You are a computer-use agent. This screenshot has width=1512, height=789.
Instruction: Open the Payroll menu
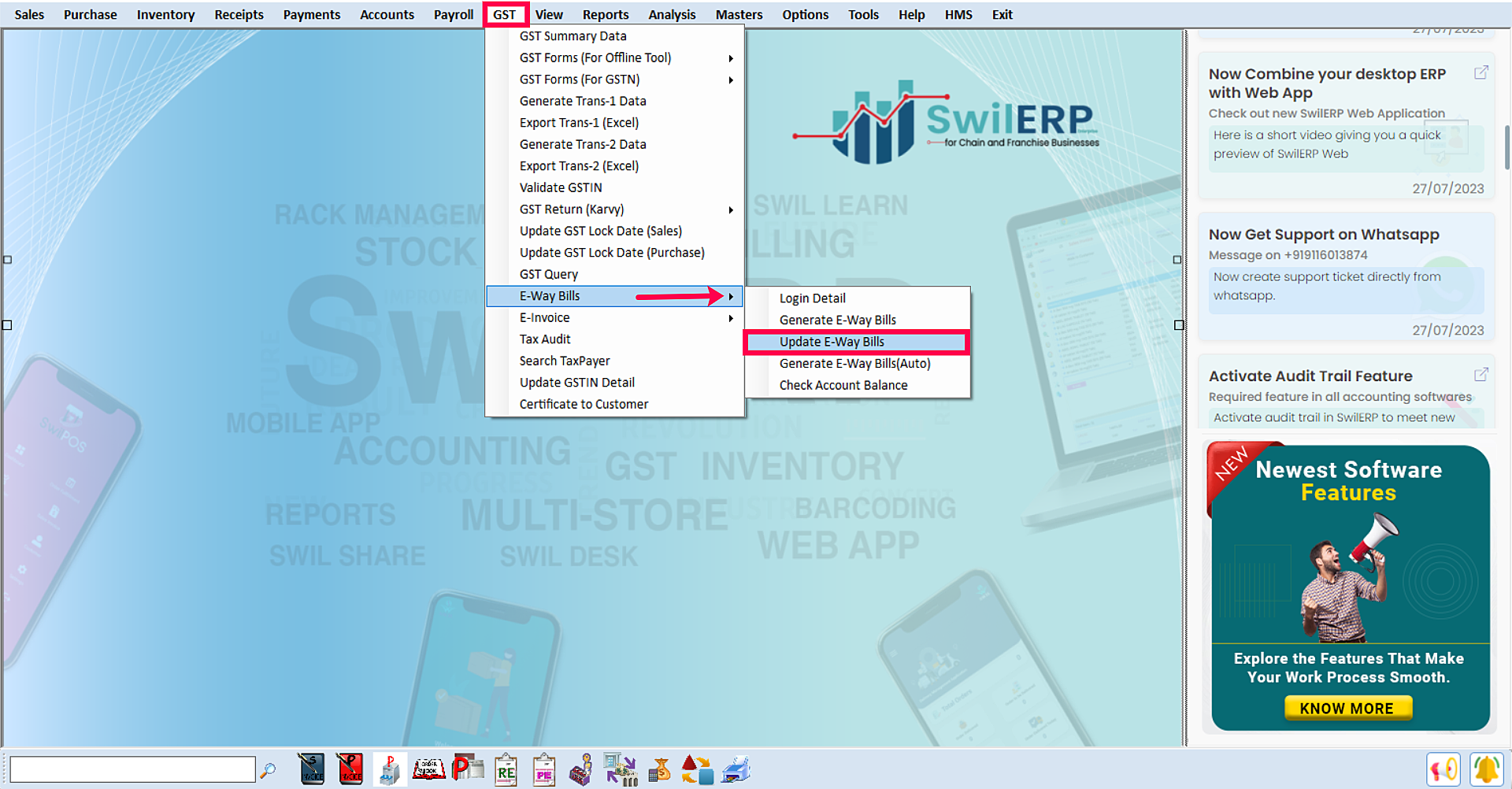coord(454,14)
